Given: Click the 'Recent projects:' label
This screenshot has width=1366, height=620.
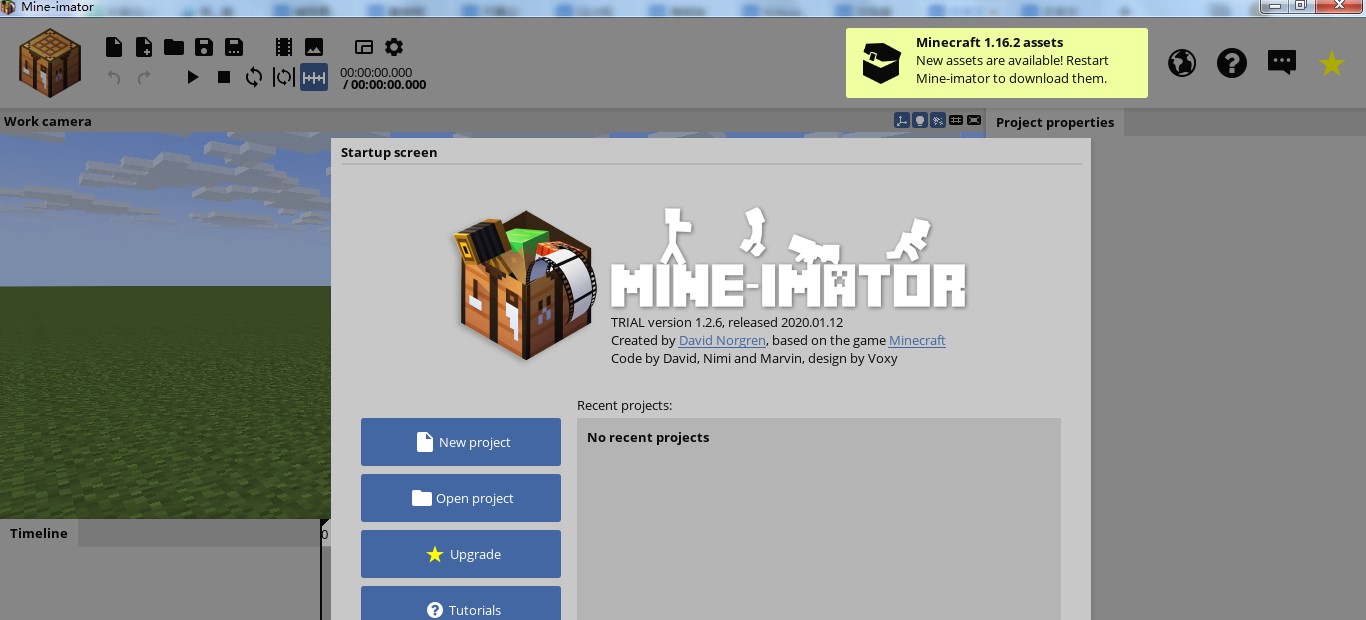Looking at the screenshot, I should [625, 405].
